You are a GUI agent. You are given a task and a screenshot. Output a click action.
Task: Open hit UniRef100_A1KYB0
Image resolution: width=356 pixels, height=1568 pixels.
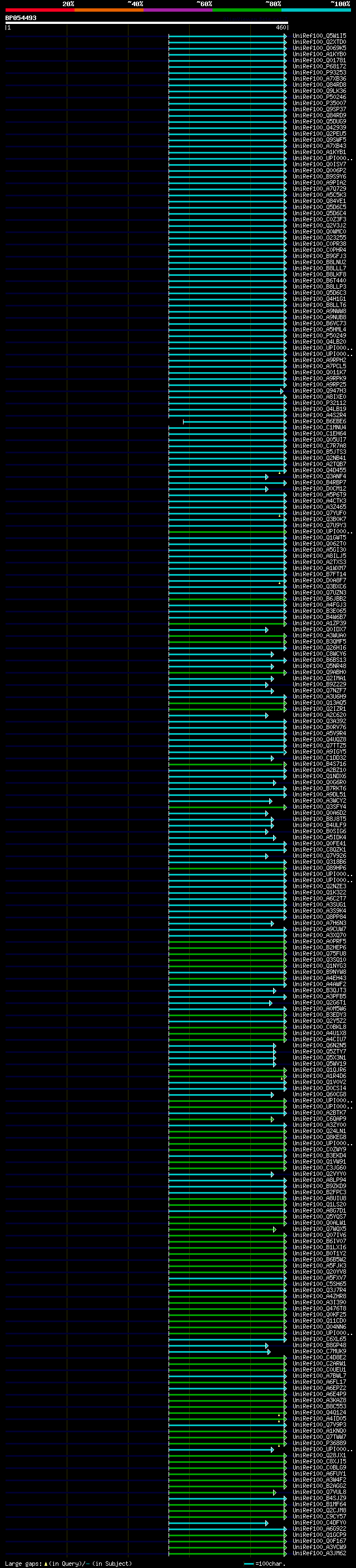point(319,54)
